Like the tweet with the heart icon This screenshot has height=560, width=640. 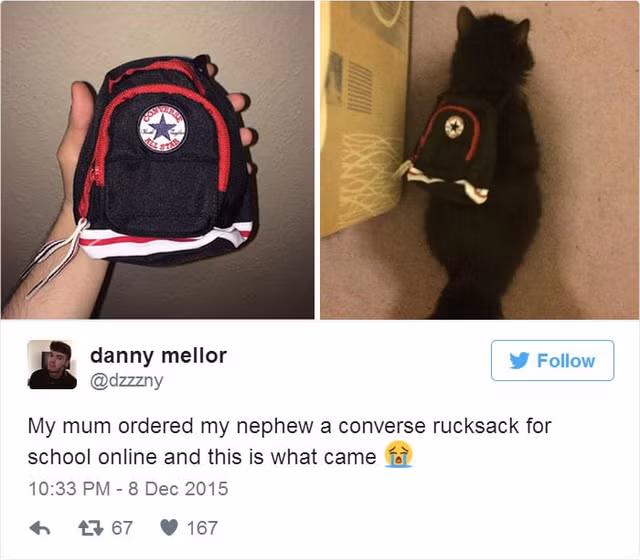[x=169, y=528]
